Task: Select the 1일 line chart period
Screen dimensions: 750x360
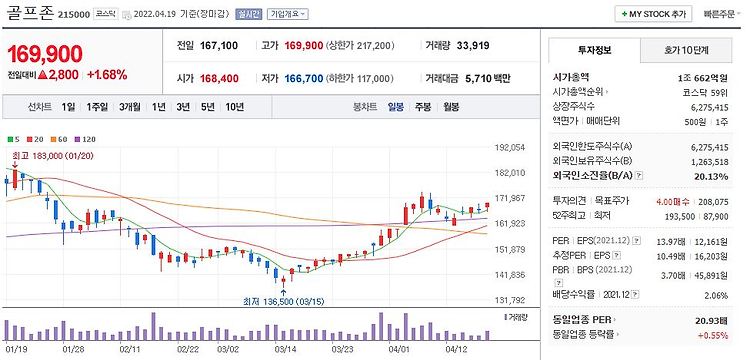Action: click(68, 107)
